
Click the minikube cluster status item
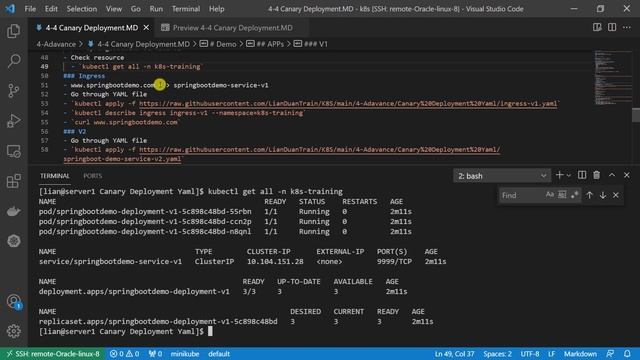coord(185,353)
